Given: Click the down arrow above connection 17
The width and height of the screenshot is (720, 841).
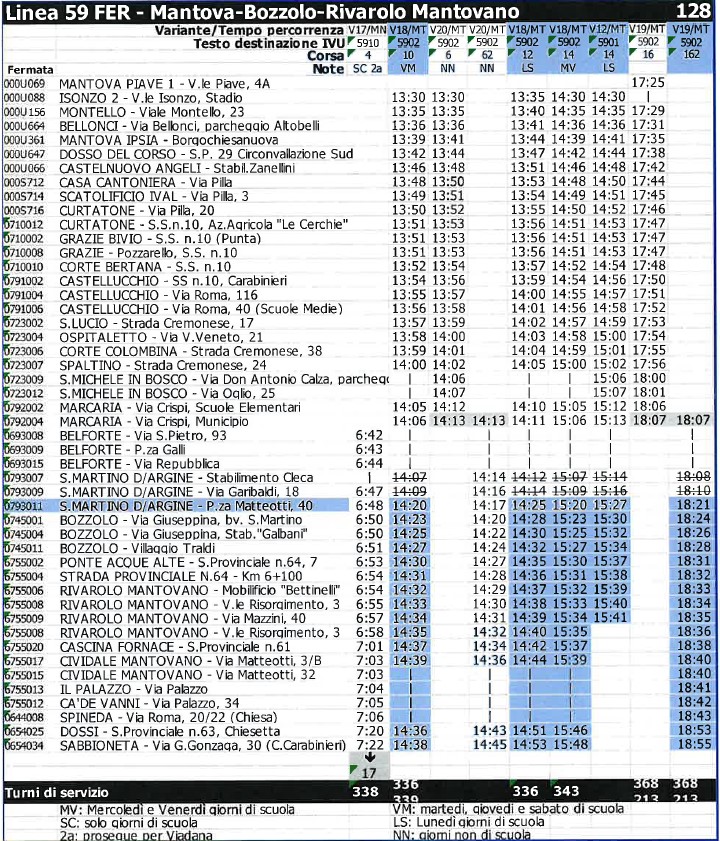Looking at the screenshot, I should click(x=369, y=756).
